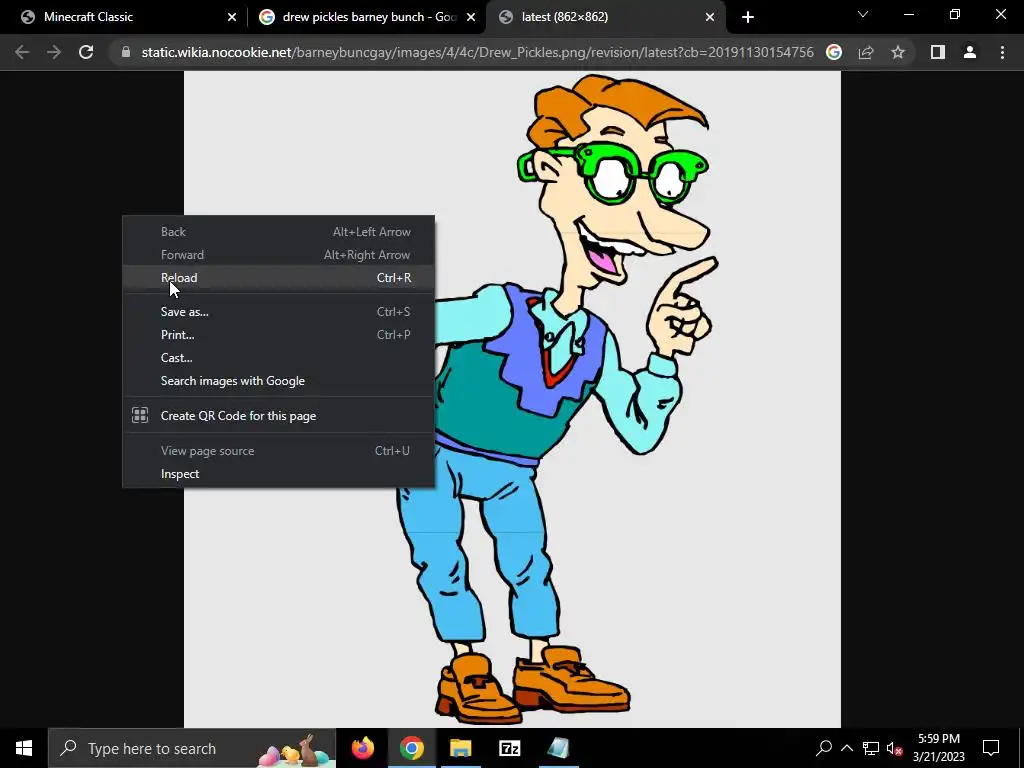Select Create QR Code for this page
The image size is (1024, 768).
(x=279, y=415)
